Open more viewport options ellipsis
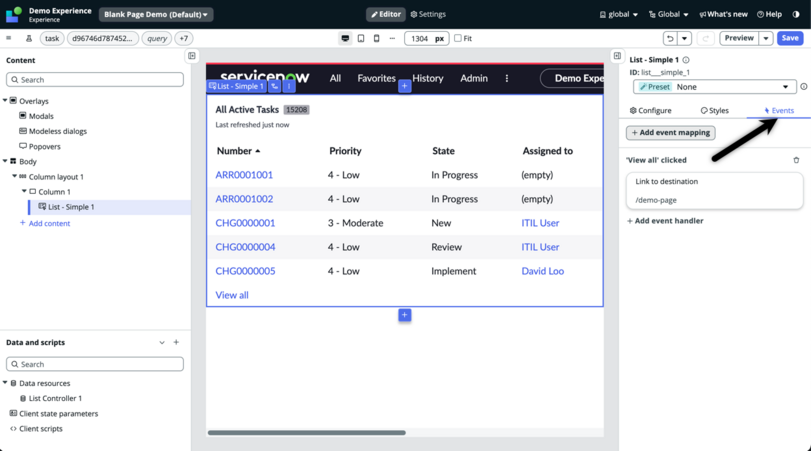This screenshot has width=811, height=451. (x=392, y=38)
